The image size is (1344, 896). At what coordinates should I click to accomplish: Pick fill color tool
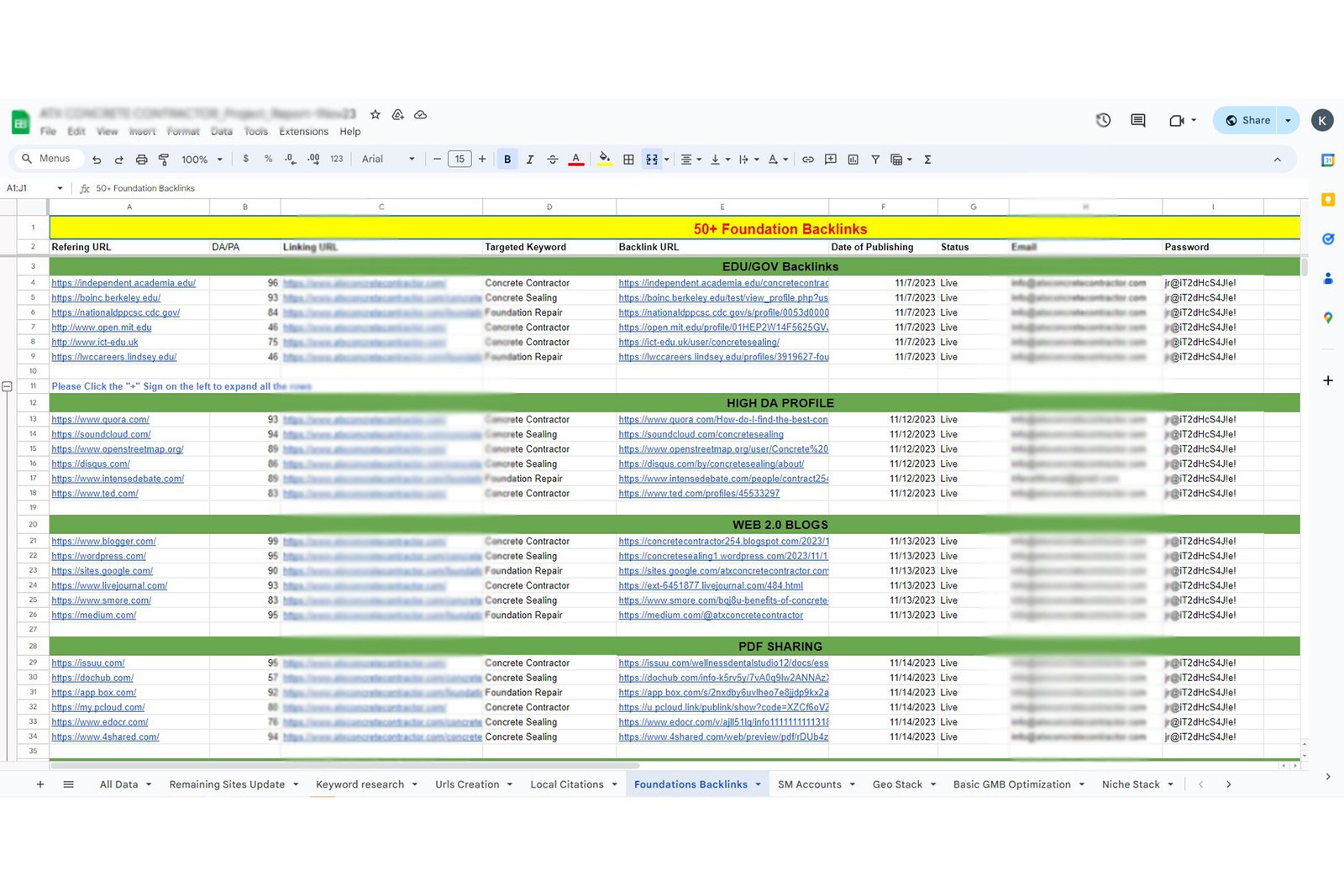coord(605,160)
